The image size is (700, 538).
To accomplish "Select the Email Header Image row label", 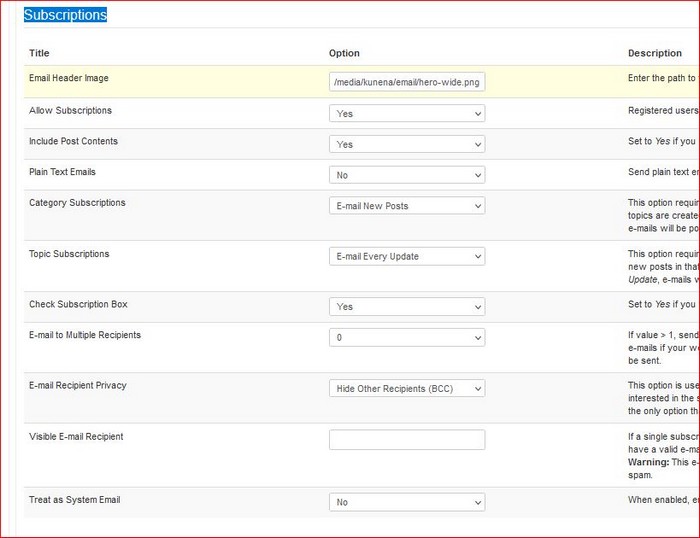I will [x=69, y=78].
